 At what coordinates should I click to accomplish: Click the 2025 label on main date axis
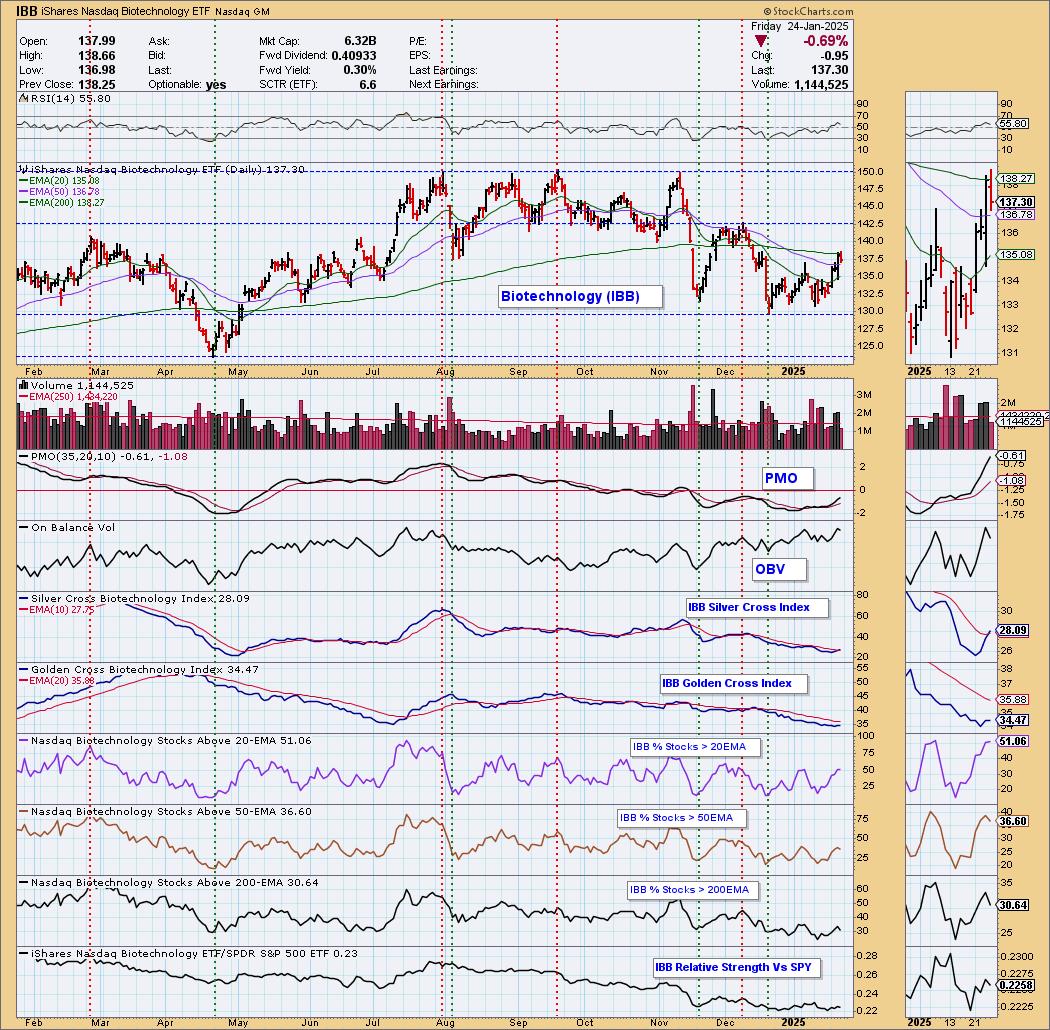pos(792,371)
